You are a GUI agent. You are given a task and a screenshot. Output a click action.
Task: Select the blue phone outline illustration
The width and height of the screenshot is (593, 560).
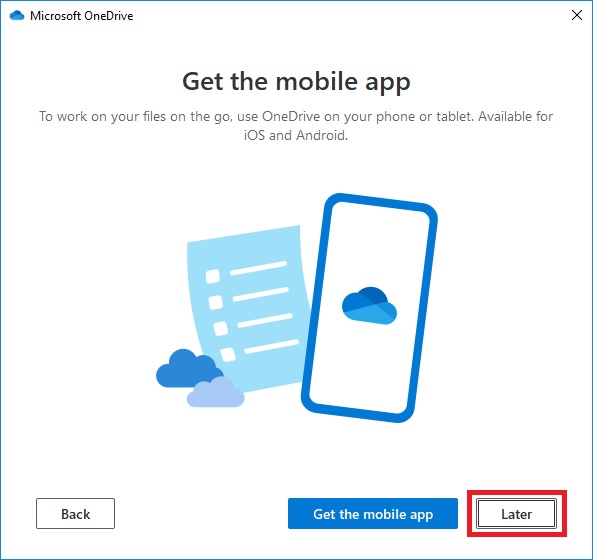[369, 308]
